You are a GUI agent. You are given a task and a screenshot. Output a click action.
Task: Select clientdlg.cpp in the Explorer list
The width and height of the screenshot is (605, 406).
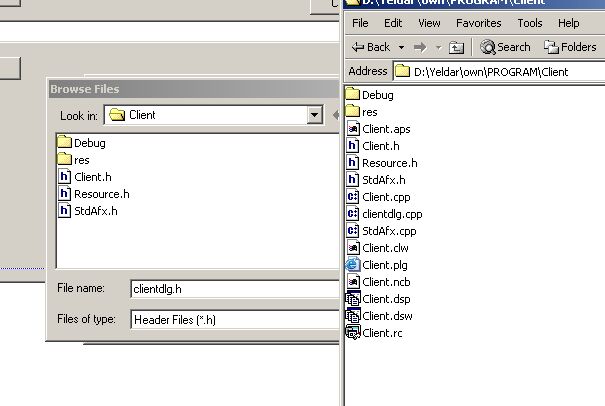(x=391, y=214)
